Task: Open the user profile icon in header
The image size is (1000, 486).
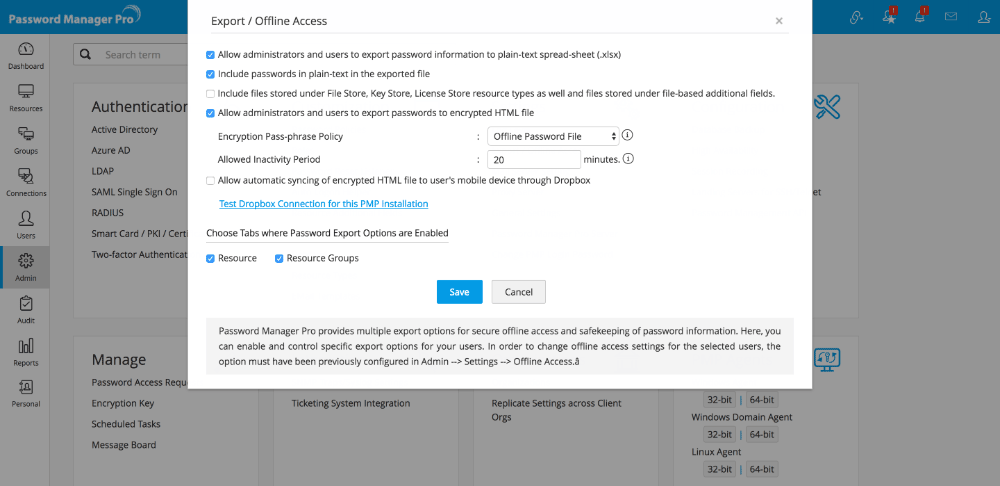Action: coord(984,17)
